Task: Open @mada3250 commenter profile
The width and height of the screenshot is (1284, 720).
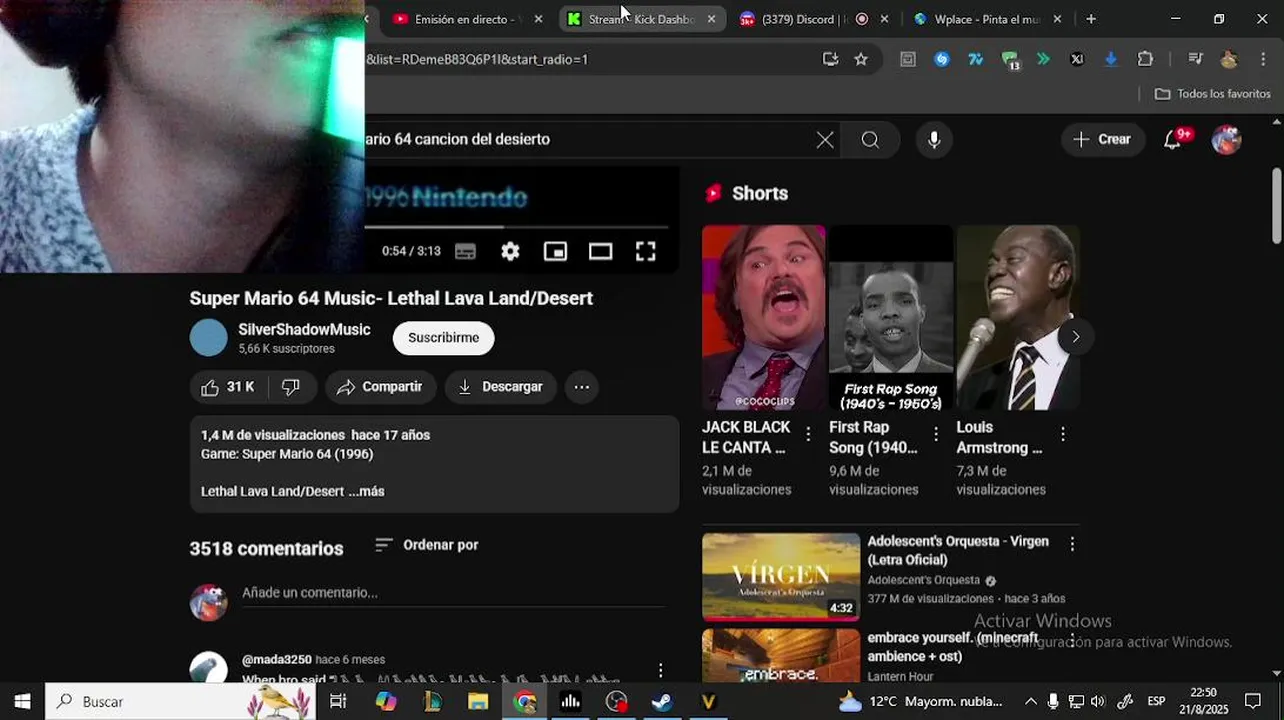Action: point(277,660)
